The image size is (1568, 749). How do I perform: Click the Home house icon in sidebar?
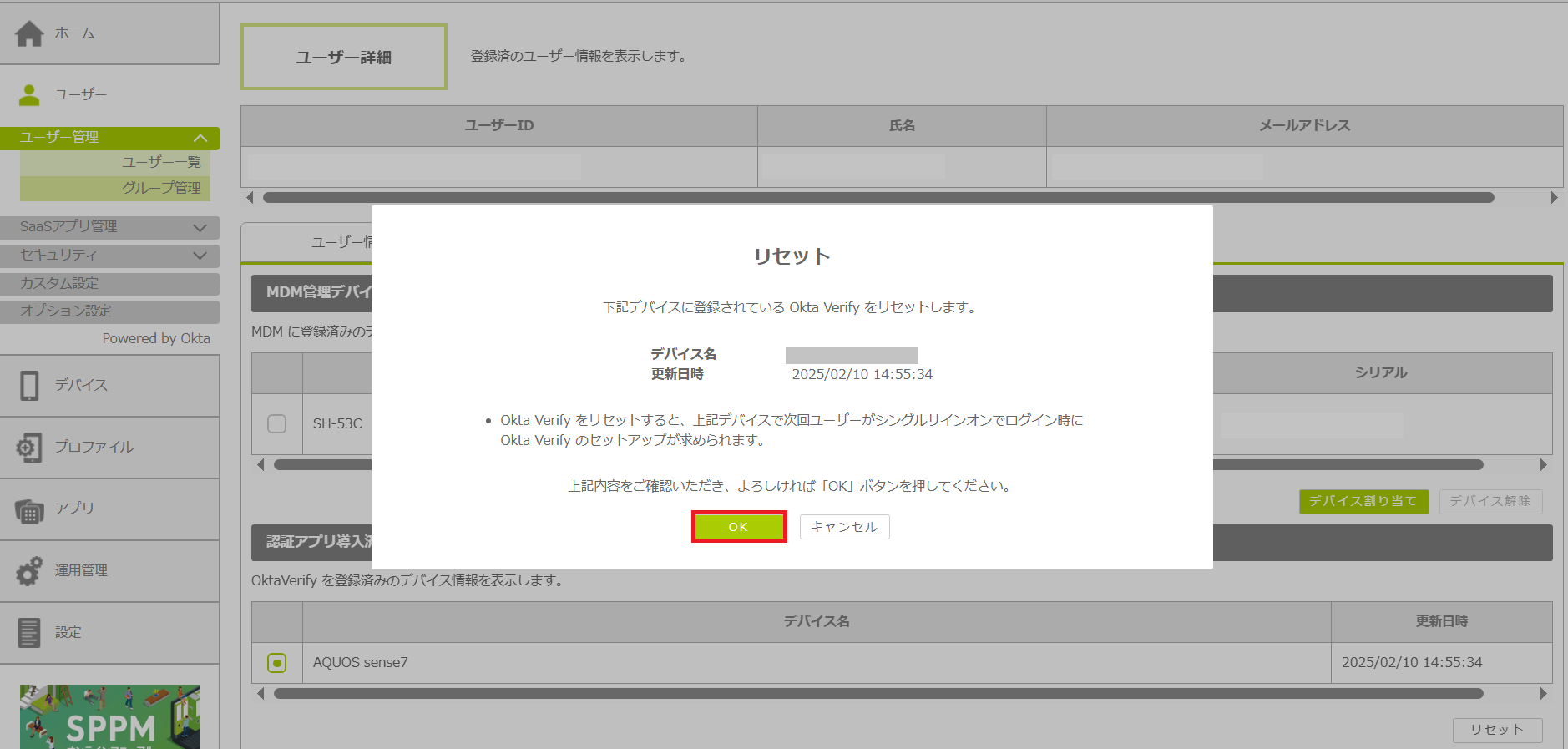coord(29,33)
